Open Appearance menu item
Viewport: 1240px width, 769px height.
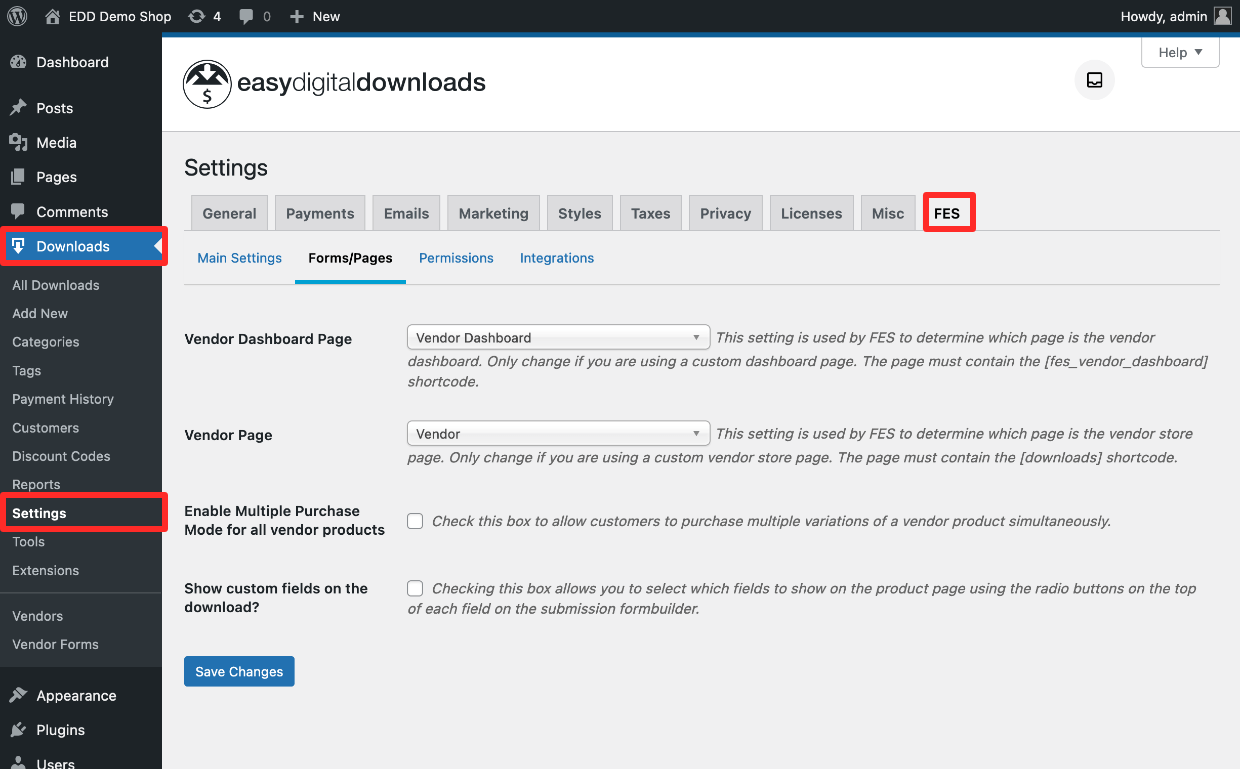pos(81,696)
